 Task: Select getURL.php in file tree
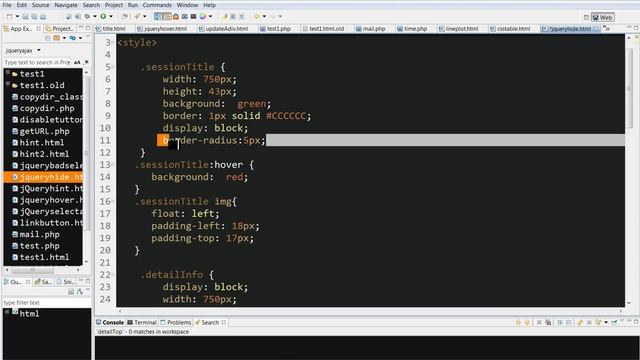[x=44, y=131]
